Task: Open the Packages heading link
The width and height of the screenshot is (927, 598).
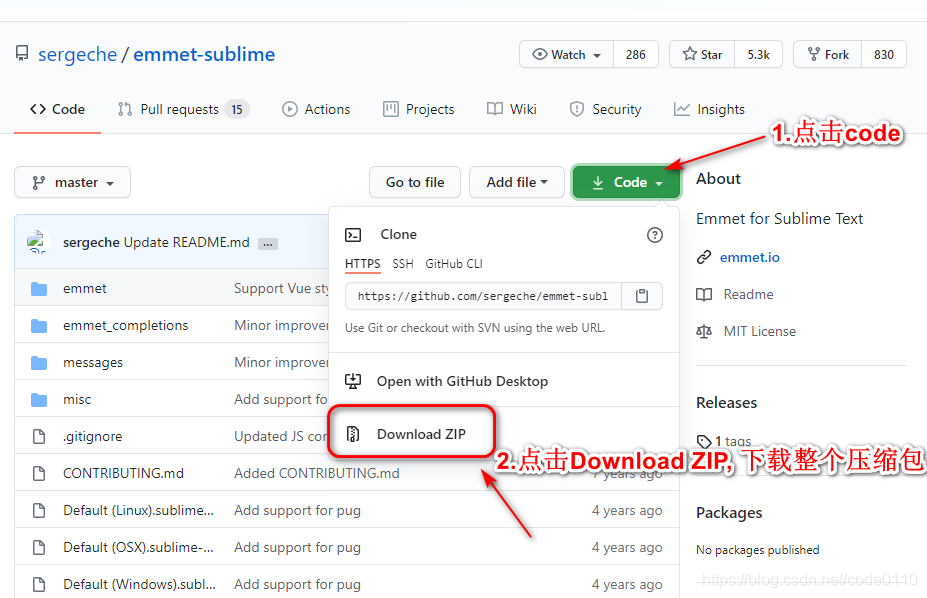Action: tap(729, 513)
